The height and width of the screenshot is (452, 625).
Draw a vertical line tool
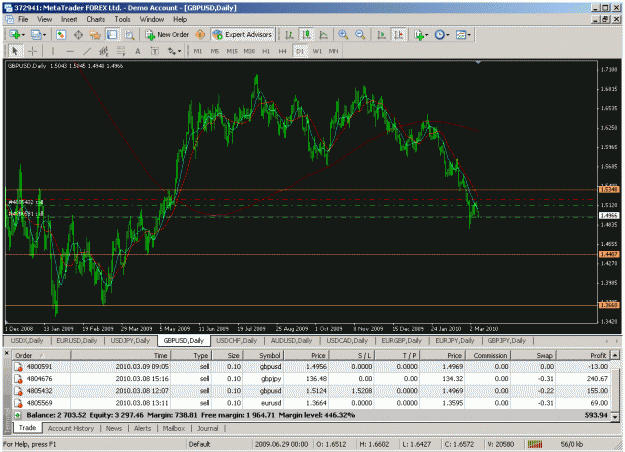coord(53,51)
